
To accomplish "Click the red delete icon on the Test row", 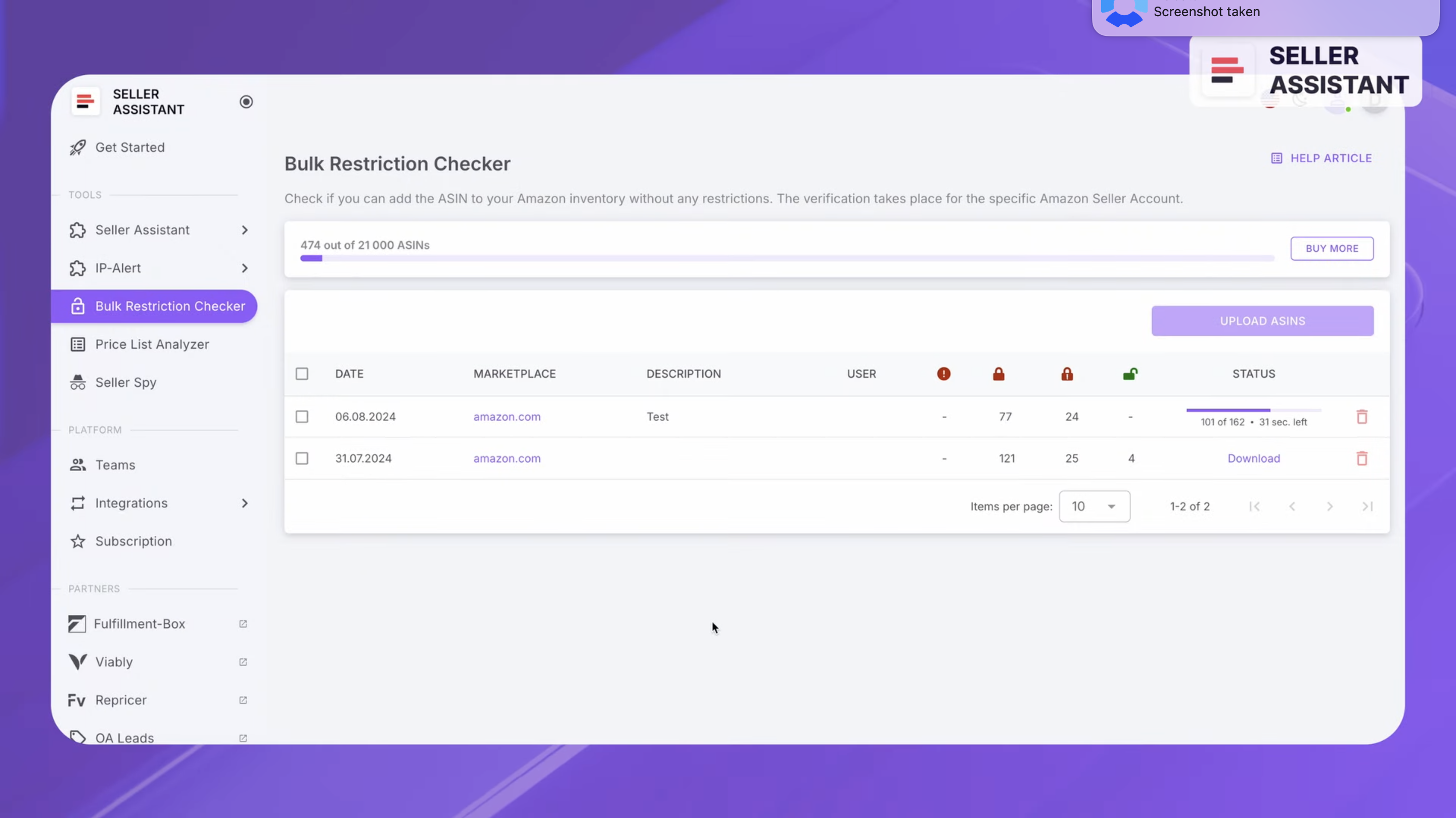I will click(x=1362, y=416).
